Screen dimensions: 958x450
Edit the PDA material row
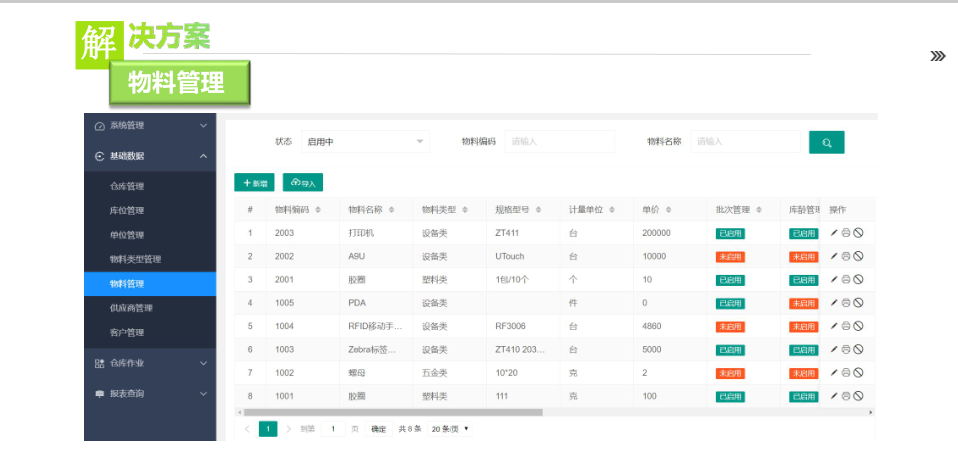point(834,303)
